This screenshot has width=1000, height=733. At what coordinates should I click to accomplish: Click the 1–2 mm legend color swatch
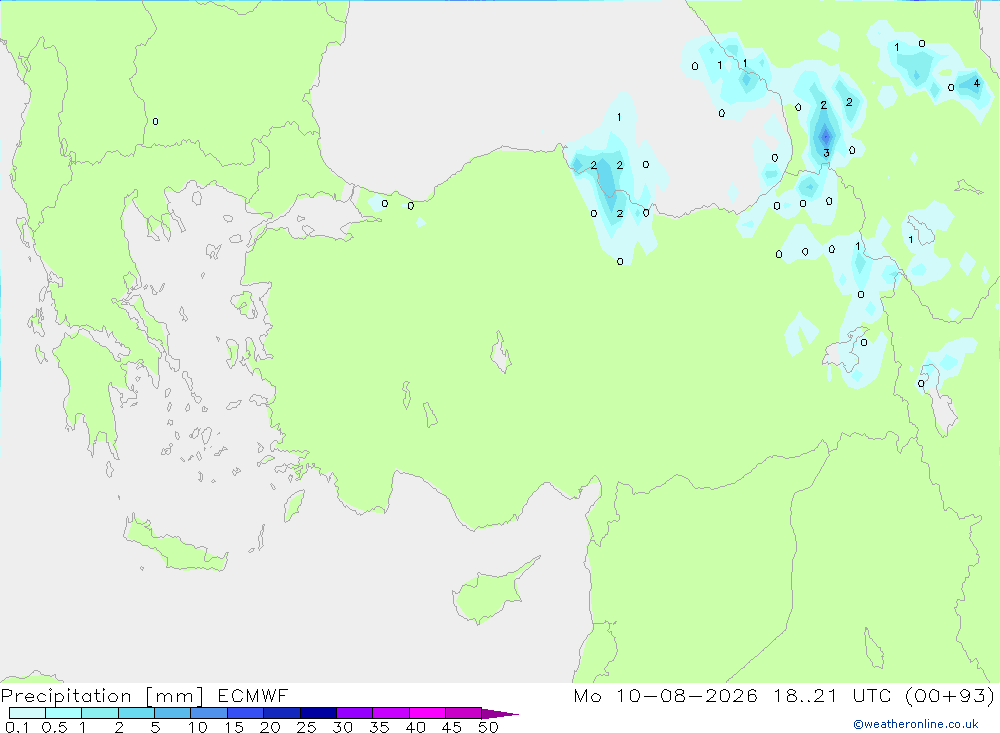click(x=100, y=713)
